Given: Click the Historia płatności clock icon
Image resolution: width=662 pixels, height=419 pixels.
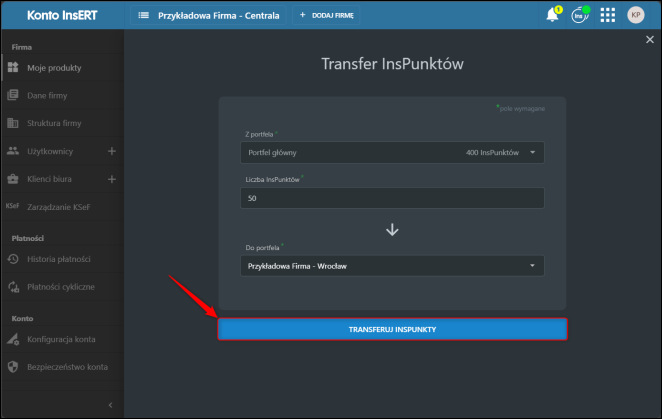Looking at the screenshot, I should coord(13,259).
